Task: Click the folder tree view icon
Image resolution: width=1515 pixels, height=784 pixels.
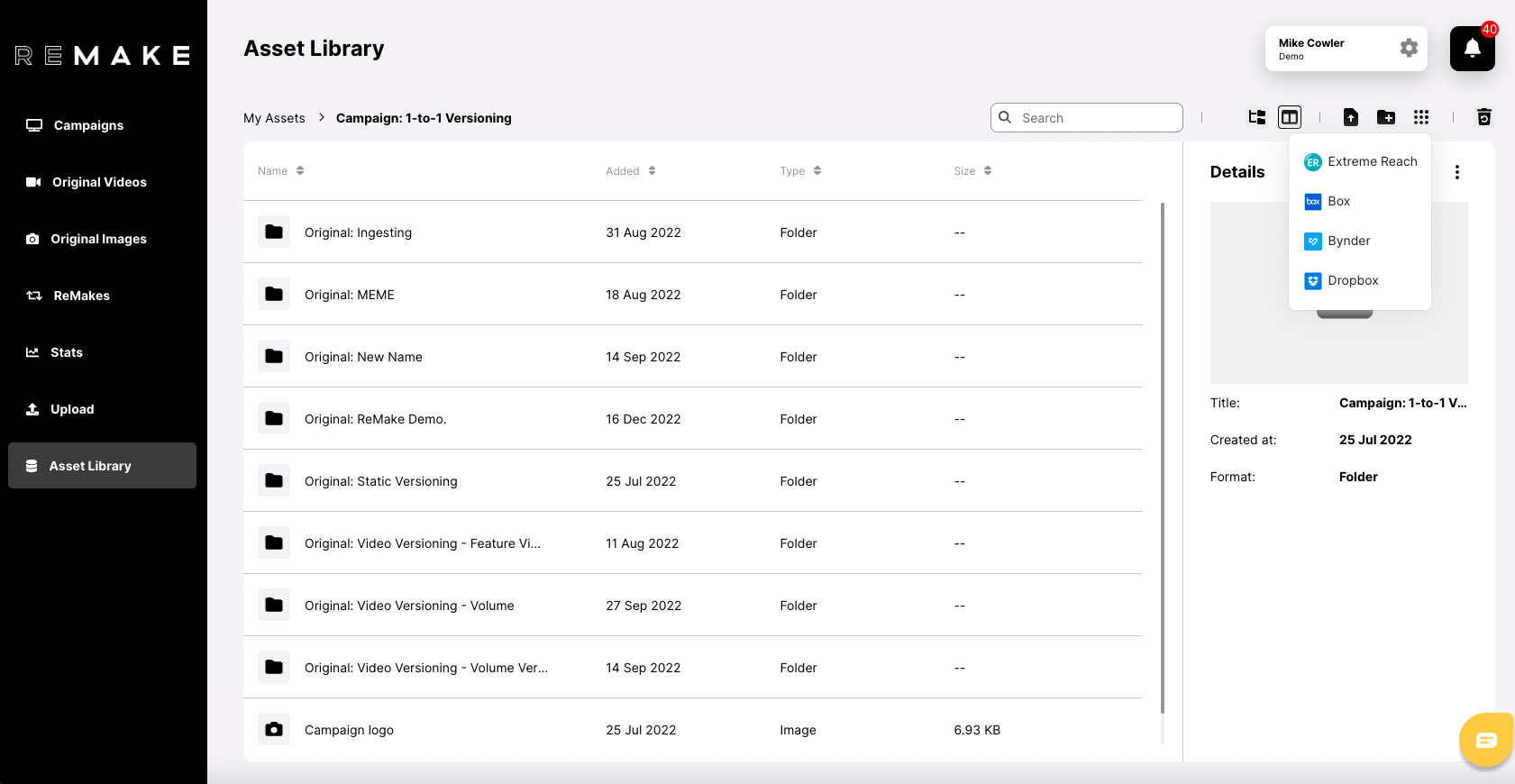Action: coord(1256,117)
